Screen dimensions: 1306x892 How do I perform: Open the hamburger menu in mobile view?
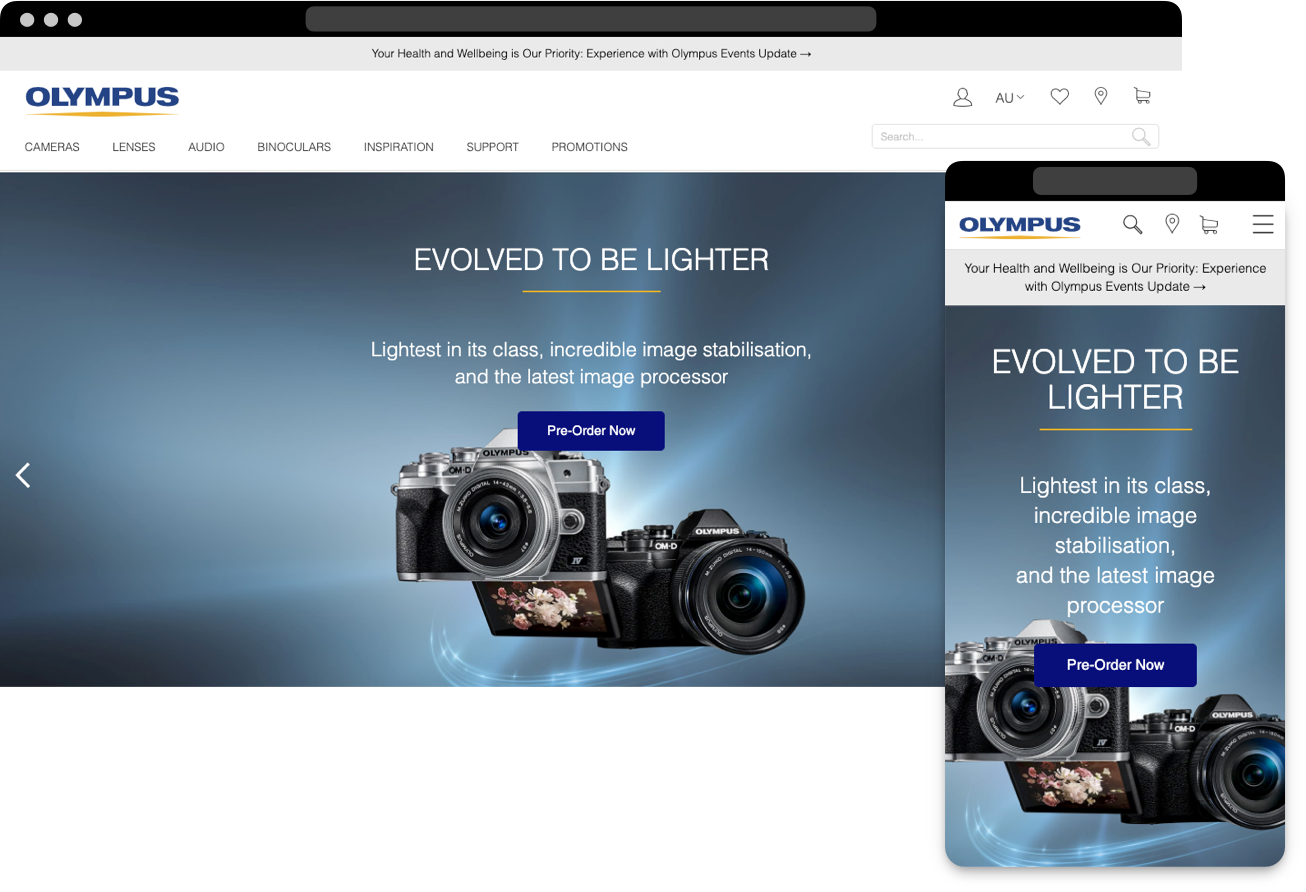click(x=1263, y=224)
